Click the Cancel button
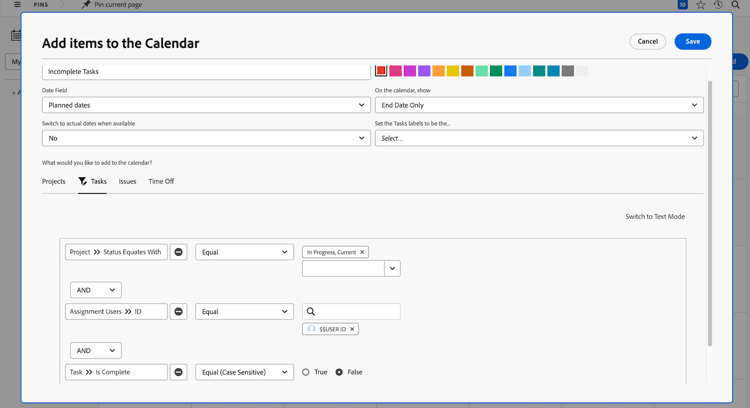 pyautogui.click(x=648, y=42)
